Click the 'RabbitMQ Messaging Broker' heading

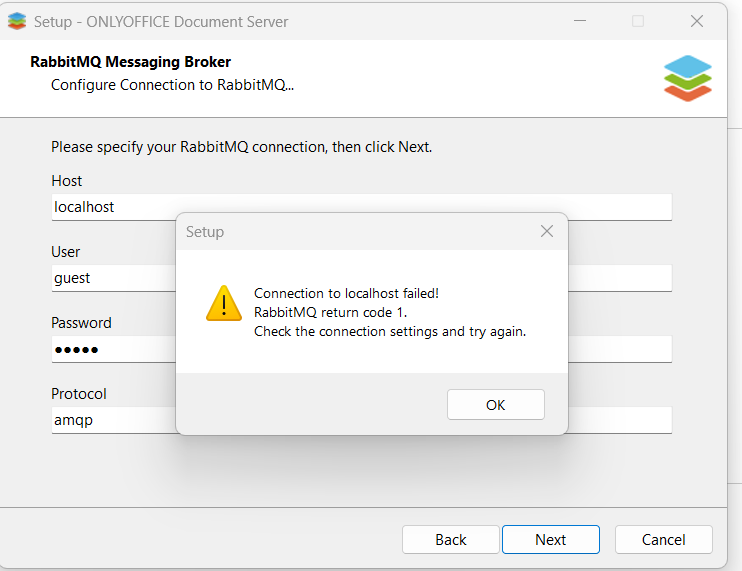point(131,62)
